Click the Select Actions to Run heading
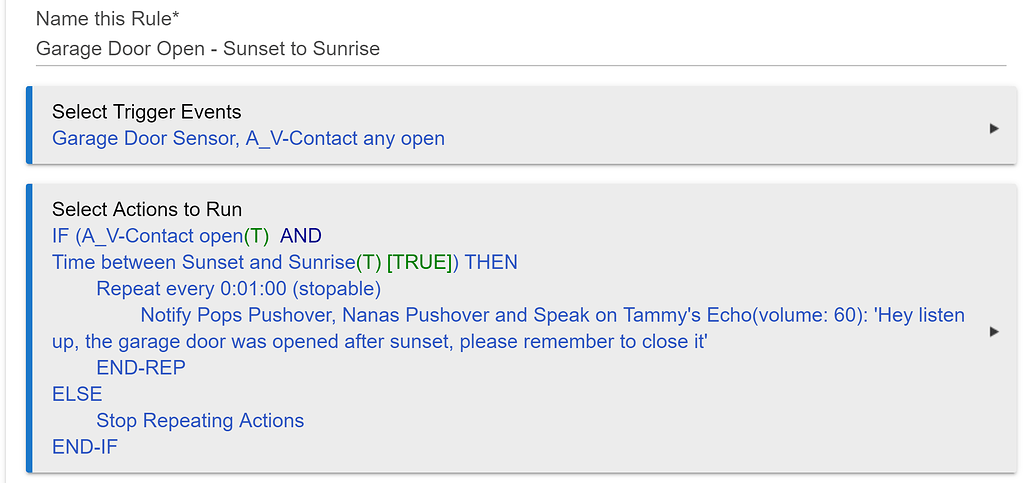Image resolution: width=1024 pixels, height=483 pixels. 146,209
